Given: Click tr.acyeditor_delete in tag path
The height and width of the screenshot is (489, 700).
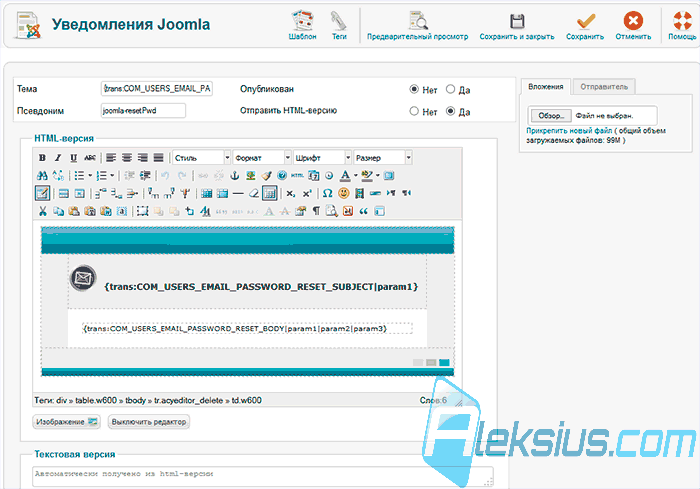Looking at the screenshot, I should click(x=188, y=401).
